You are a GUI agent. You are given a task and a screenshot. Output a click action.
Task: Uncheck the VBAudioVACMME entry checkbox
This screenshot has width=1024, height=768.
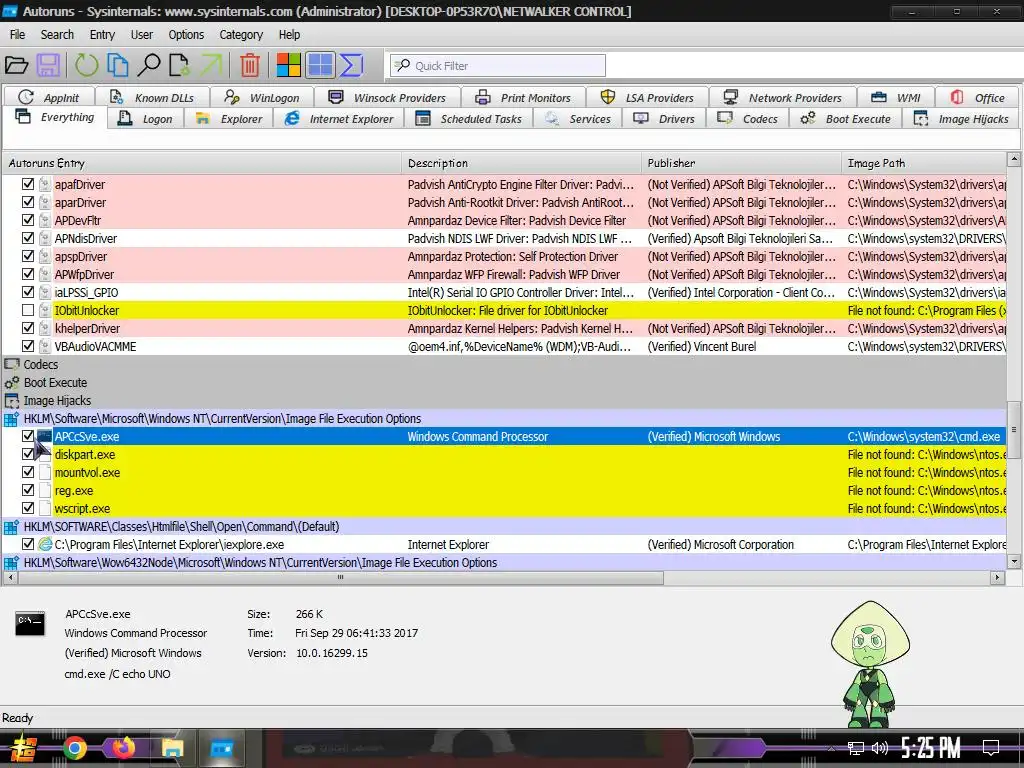click(x=27, y=346)
